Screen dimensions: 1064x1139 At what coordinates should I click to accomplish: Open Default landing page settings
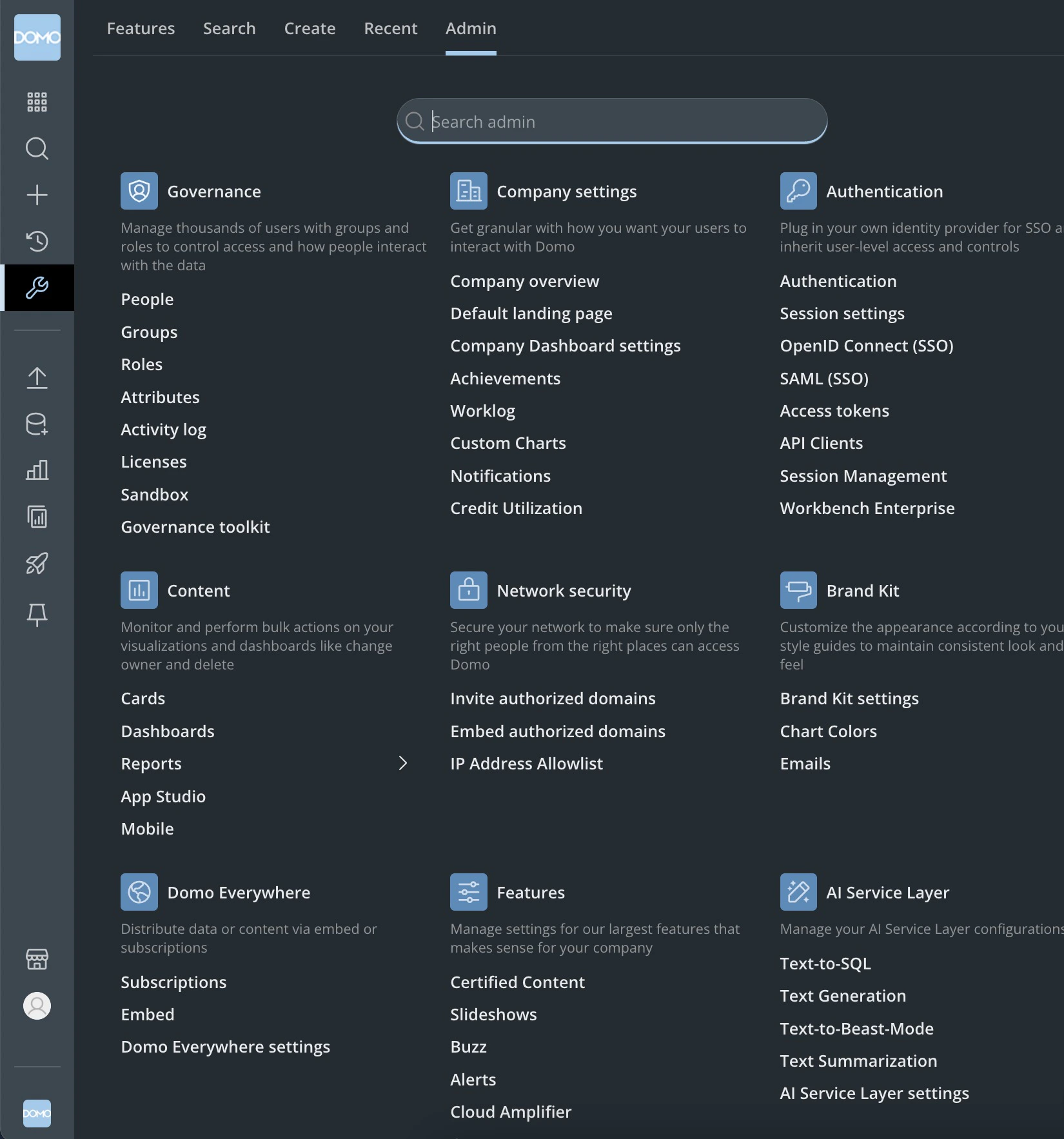(531, 313)
